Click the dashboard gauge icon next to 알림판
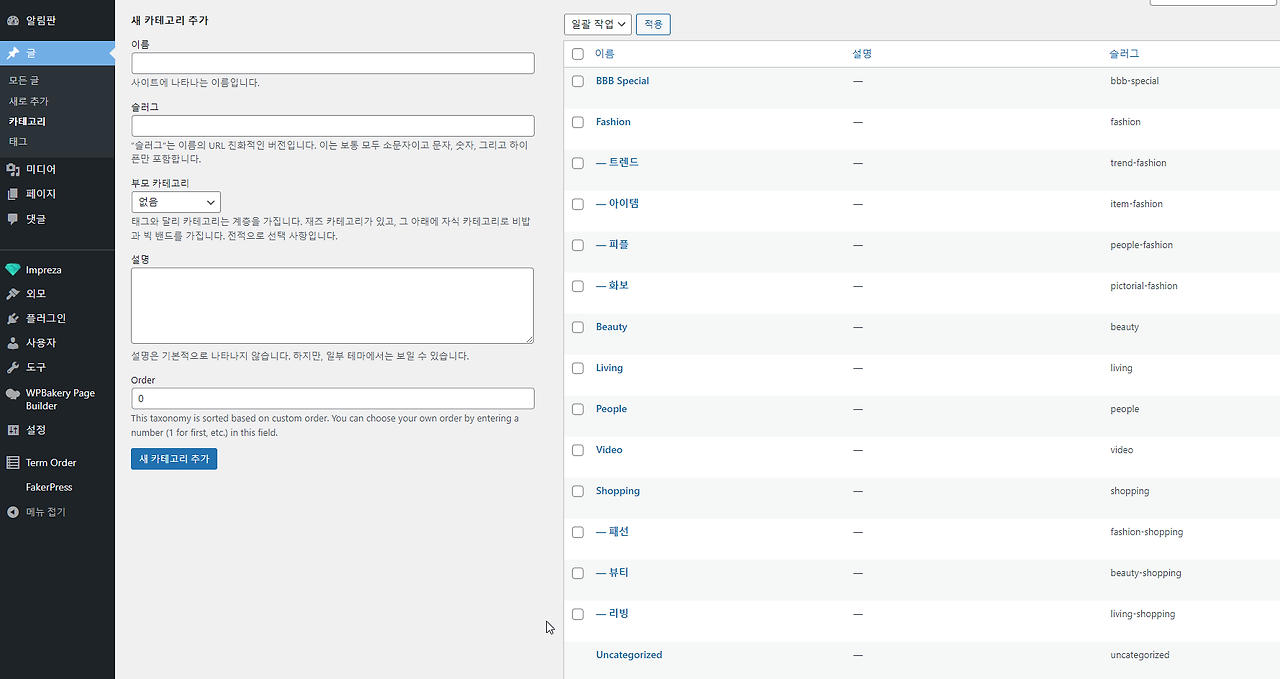The image size is (1280, 679). 13,20
